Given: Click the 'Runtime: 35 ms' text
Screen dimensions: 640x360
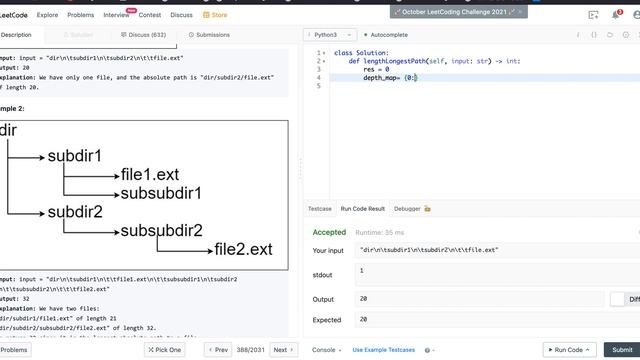Looking at the screenshot, I should pos(380,233).
